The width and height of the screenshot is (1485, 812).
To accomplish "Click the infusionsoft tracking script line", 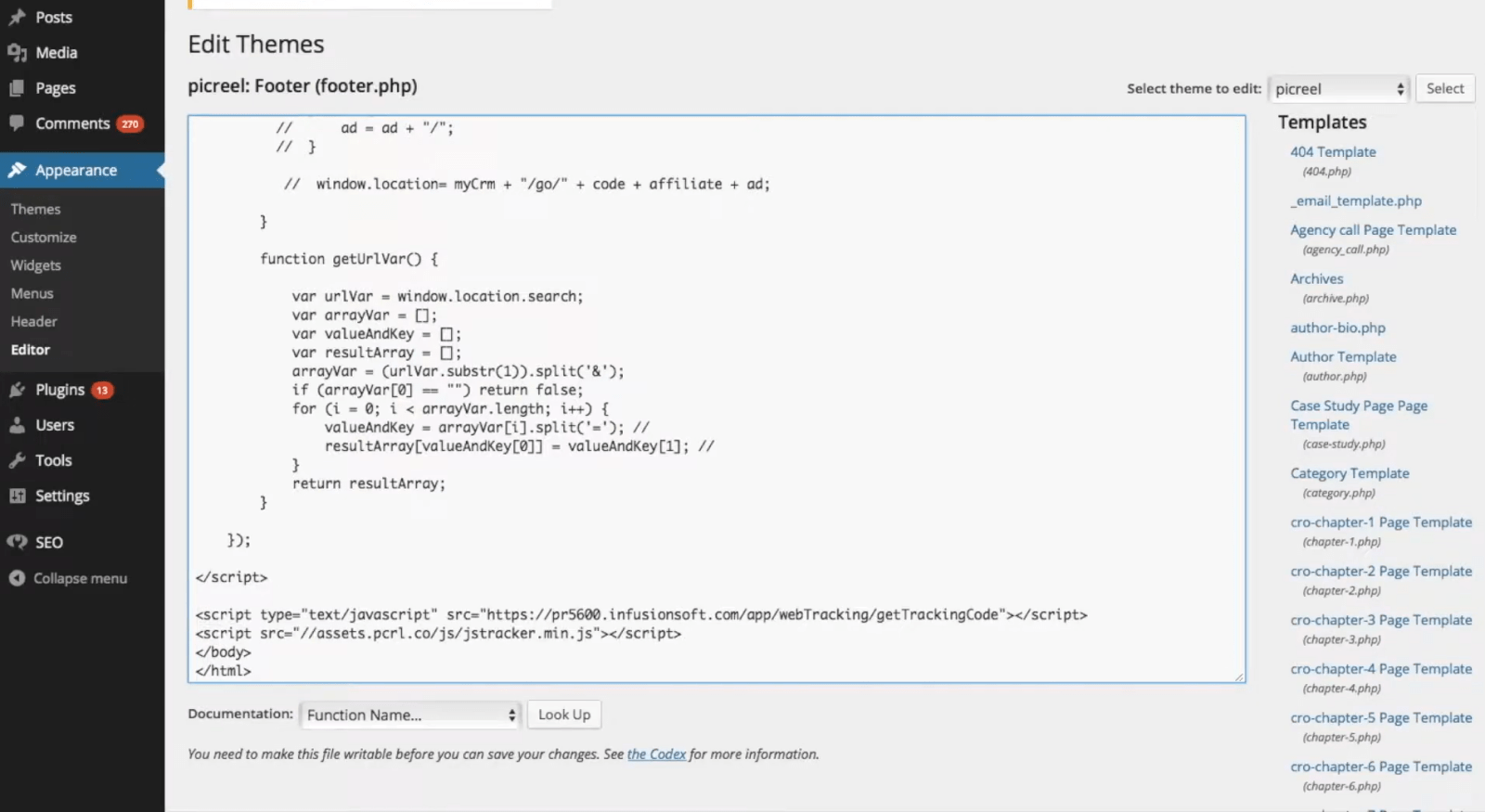I will 641,614.
